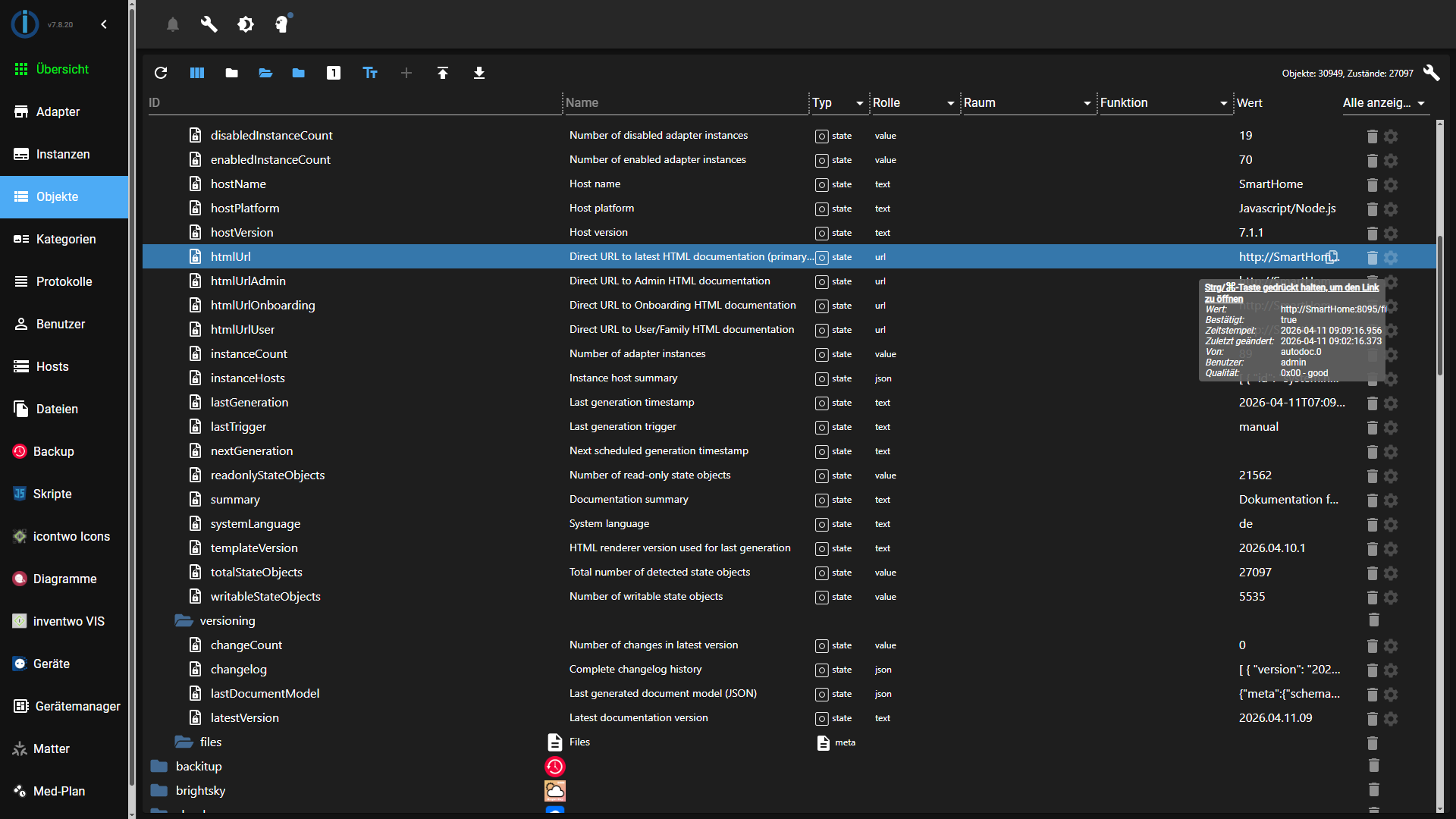Refresh the objects list
The width and height of the screenshot is (1456, 819).
[x=161, y=73]
